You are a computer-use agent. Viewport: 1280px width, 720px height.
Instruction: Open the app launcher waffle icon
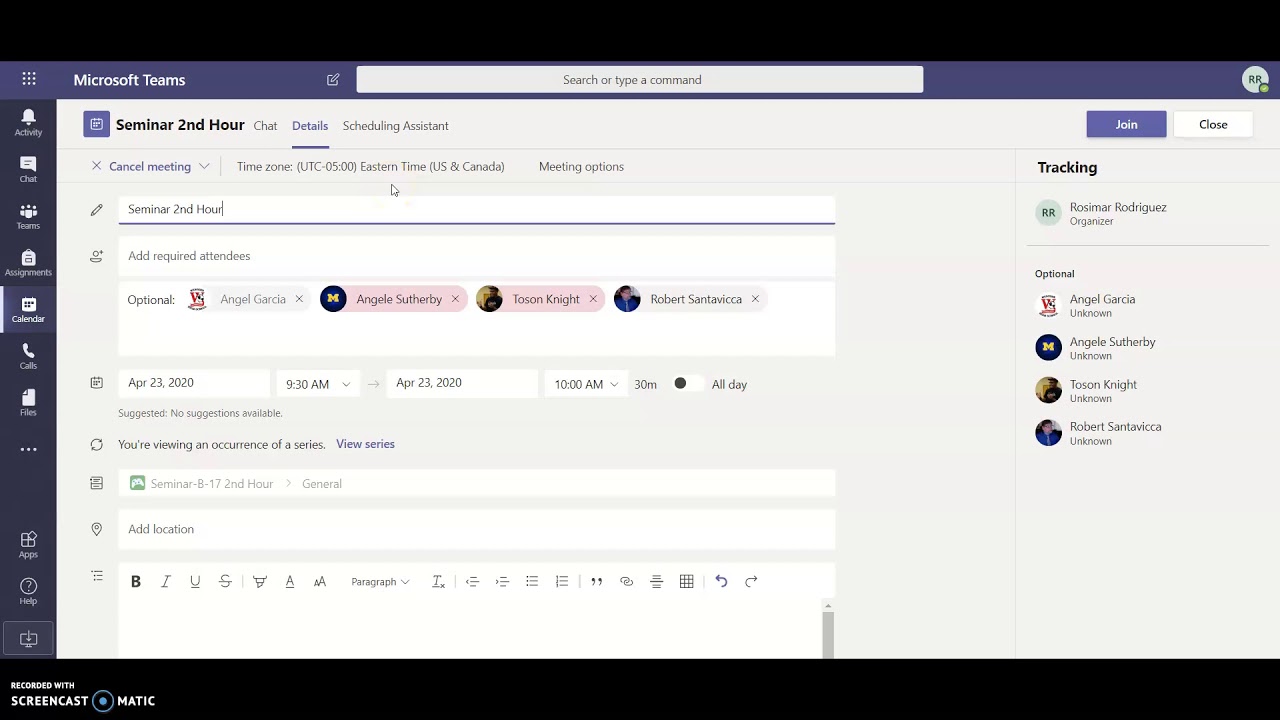[x=29, y=79]
